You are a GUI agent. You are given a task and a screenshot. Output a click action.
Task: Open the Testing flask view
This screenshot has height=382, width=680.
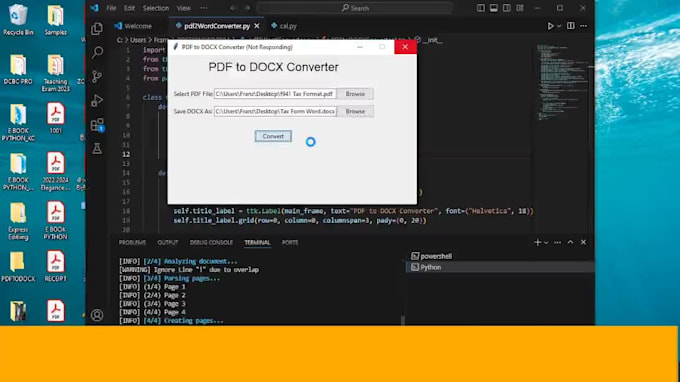[97, 149]
